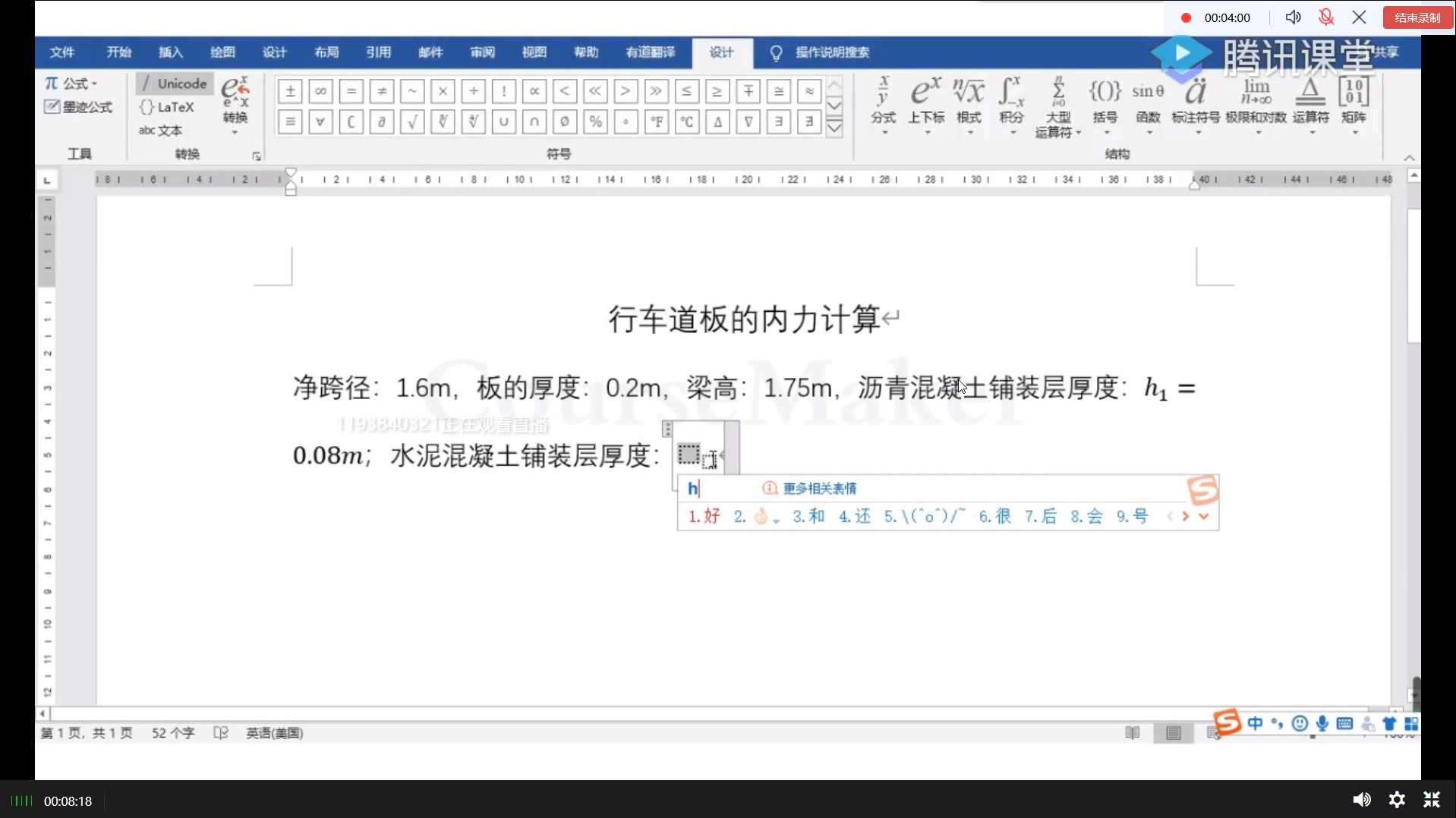Viewport: 1456px width, 818px height.
Task: Insert the greater-than-or-equal symbol
Action: pyautogui.click(x=717, y=91)
